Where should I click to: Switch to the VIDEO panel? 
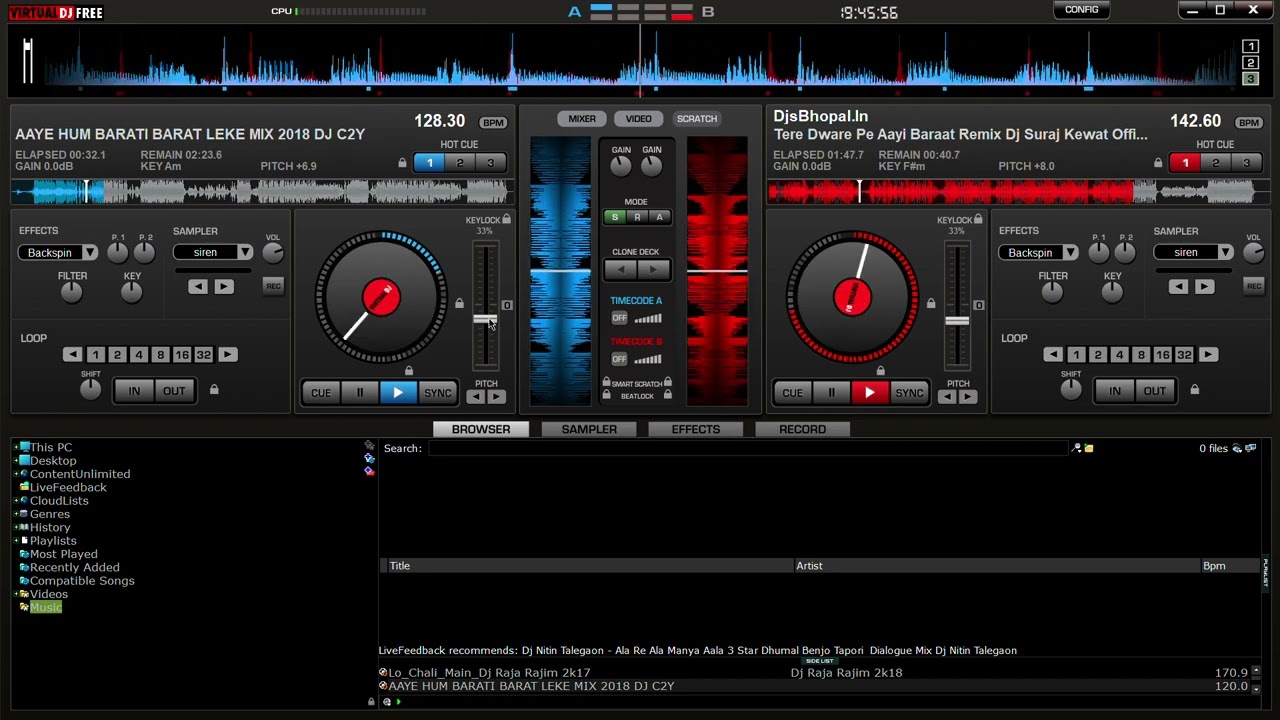(x=639, y=119)
